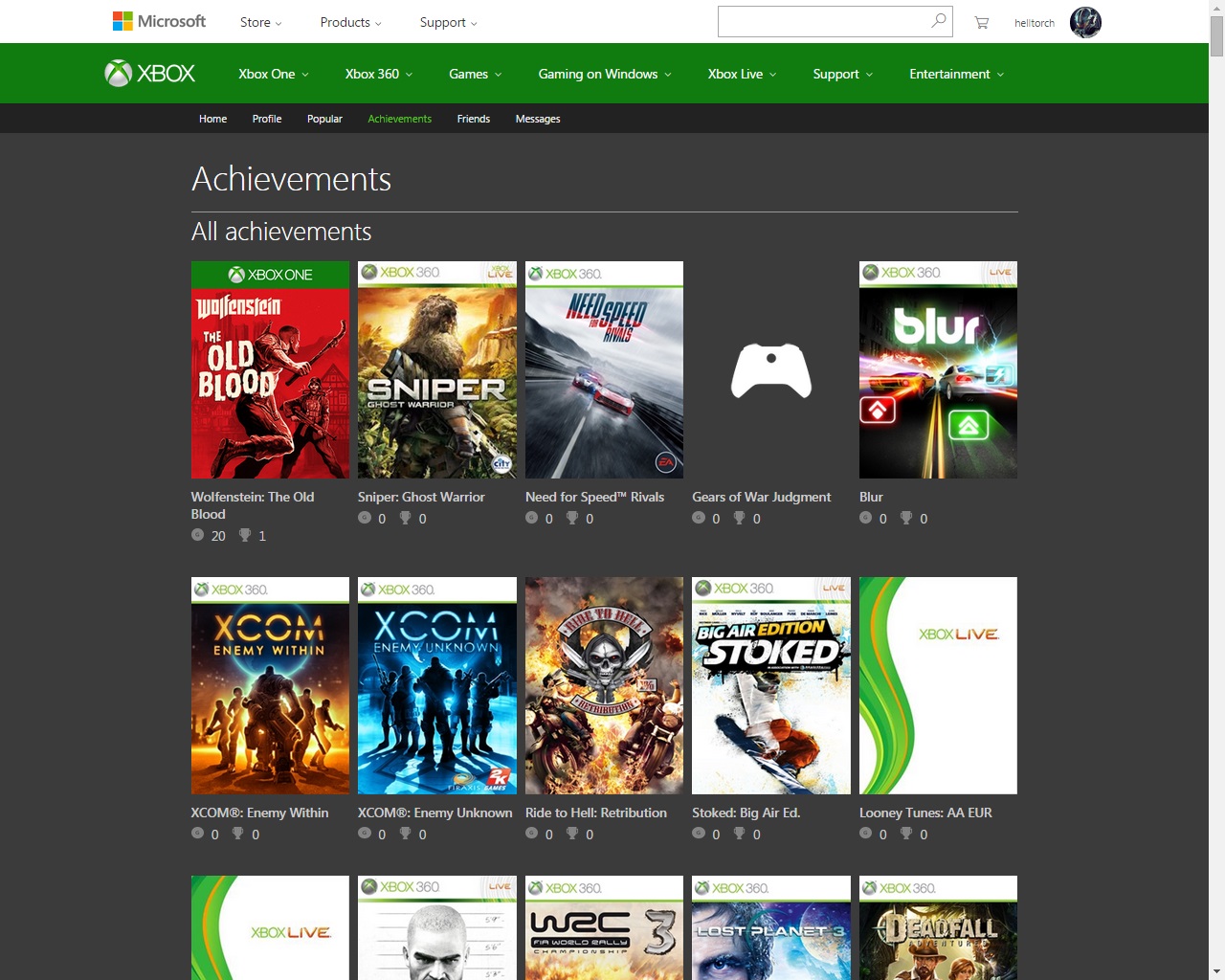Click the Sniper Ghost Warrior cover art
1225x980 pixels.
437,369
